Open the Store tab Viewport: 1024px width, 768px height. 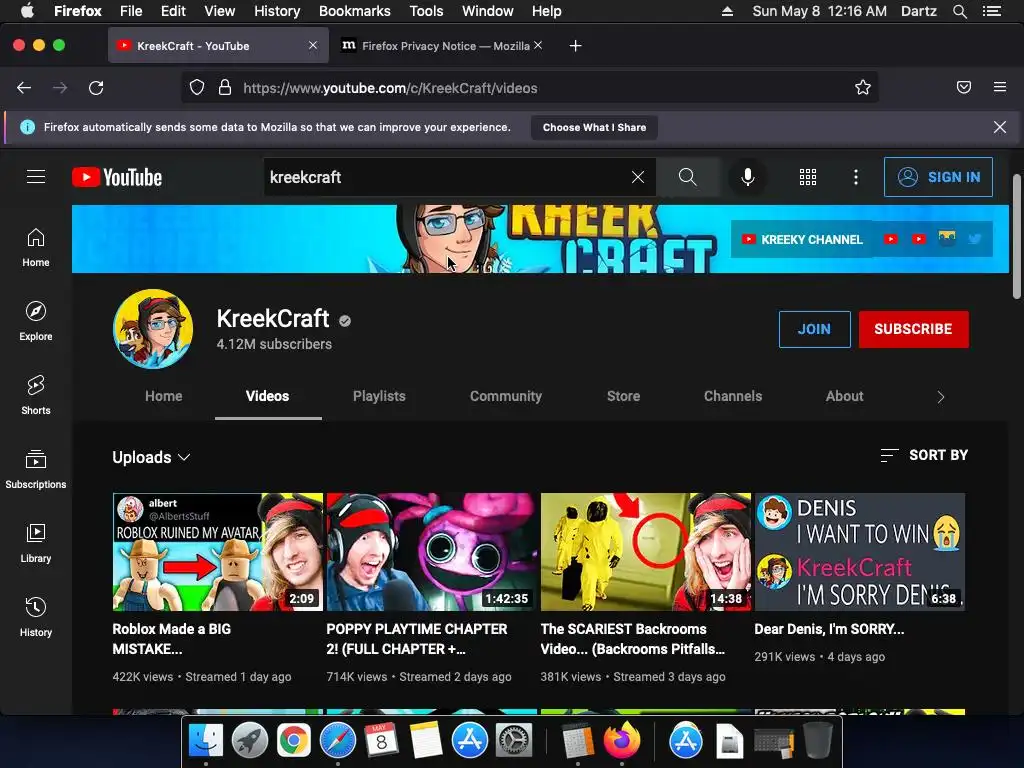[x=624, y=396]
